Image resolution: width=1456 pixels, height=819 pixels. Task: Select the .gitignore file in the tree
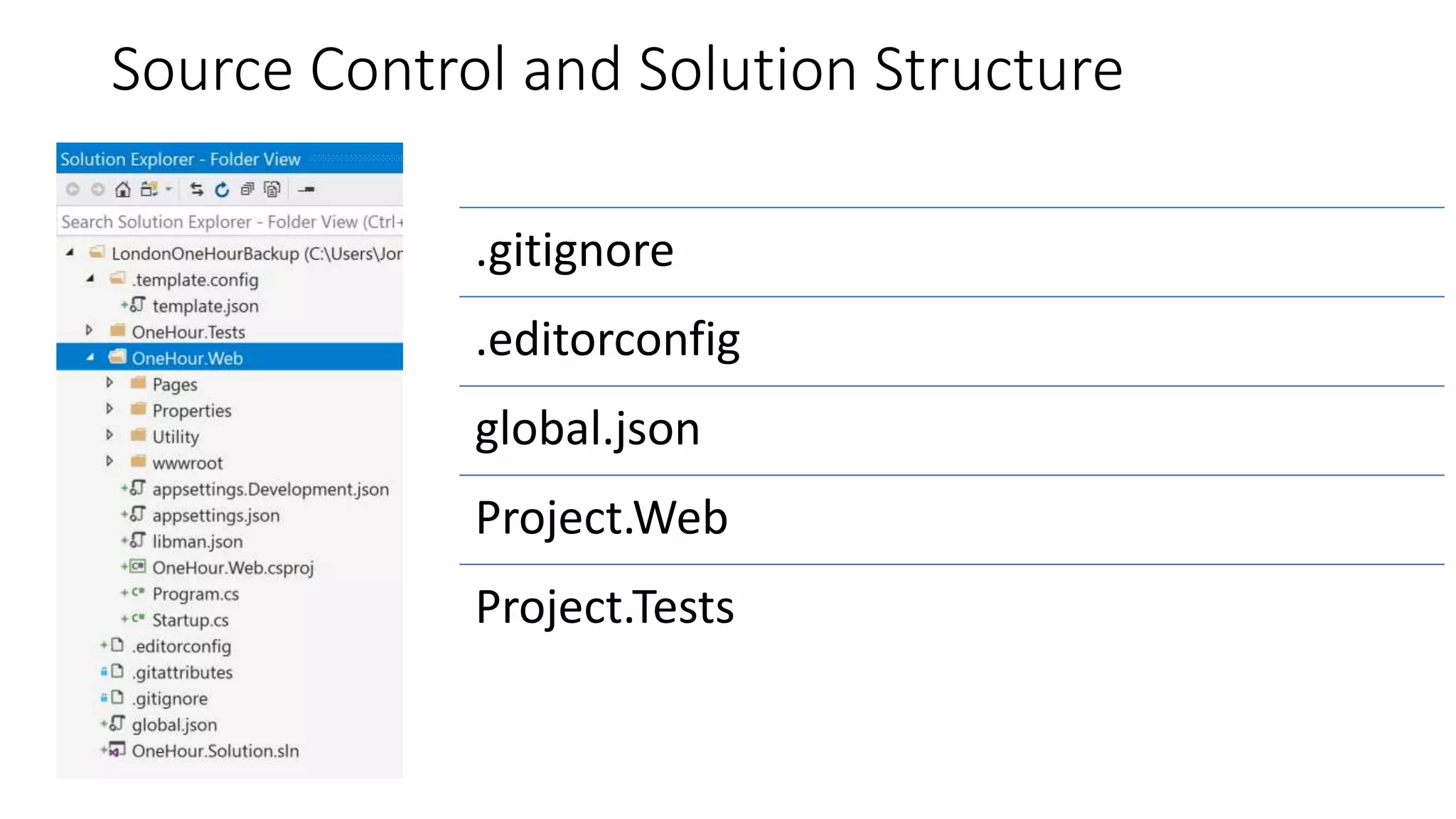pyautogui.click(x=170, y=699)
